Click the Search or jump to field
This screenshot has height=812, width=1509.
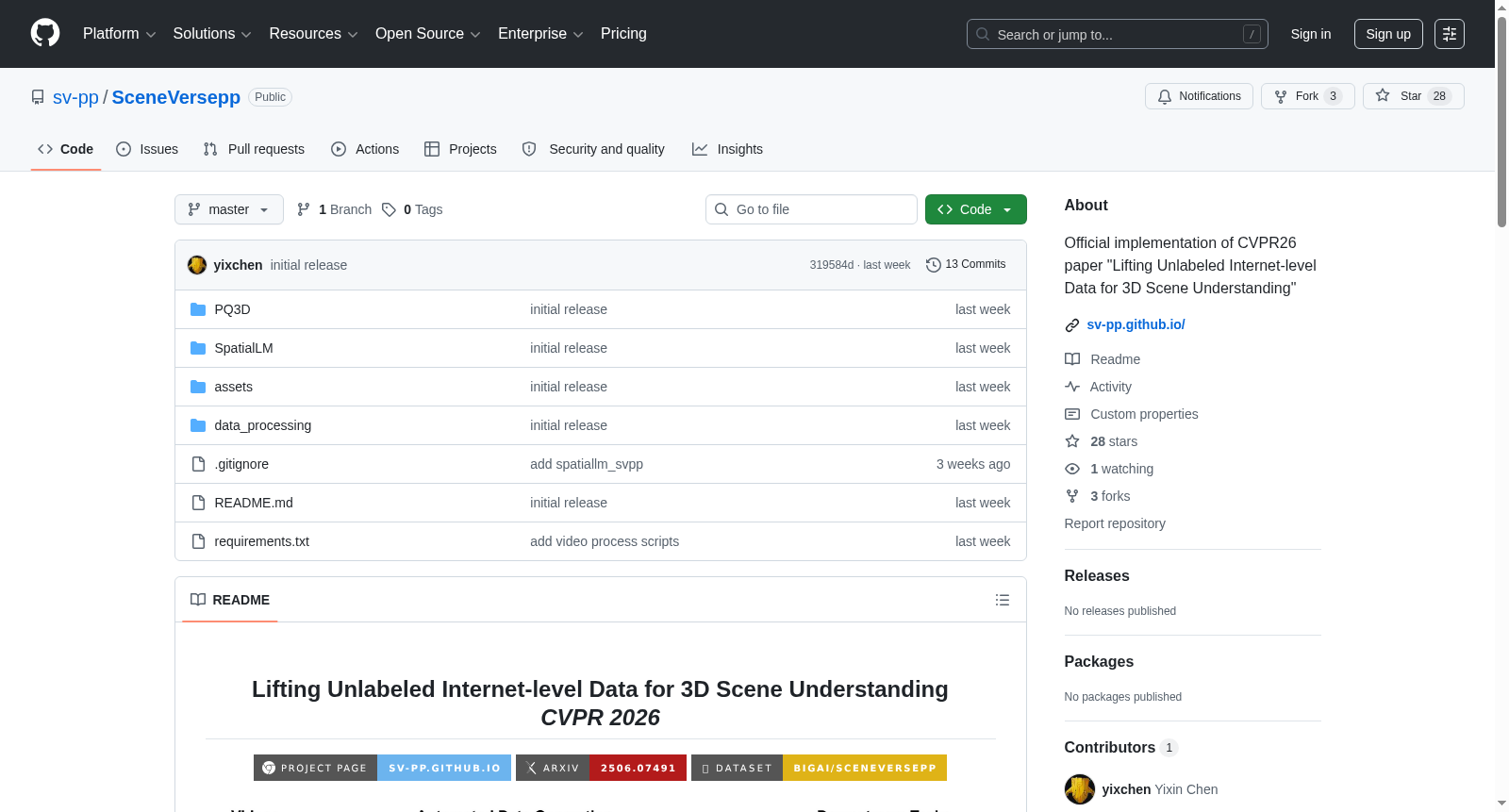click(1118, 34)
